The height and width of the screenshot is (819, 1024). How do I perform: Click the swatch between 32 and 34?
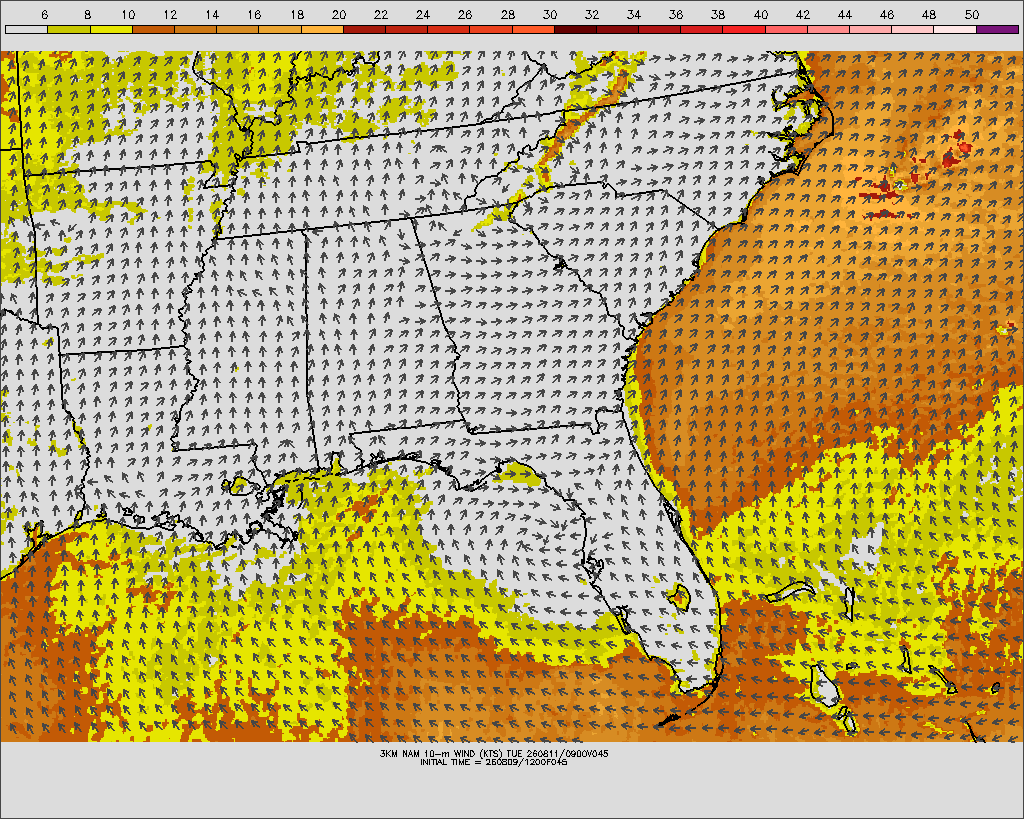(617, 29)
